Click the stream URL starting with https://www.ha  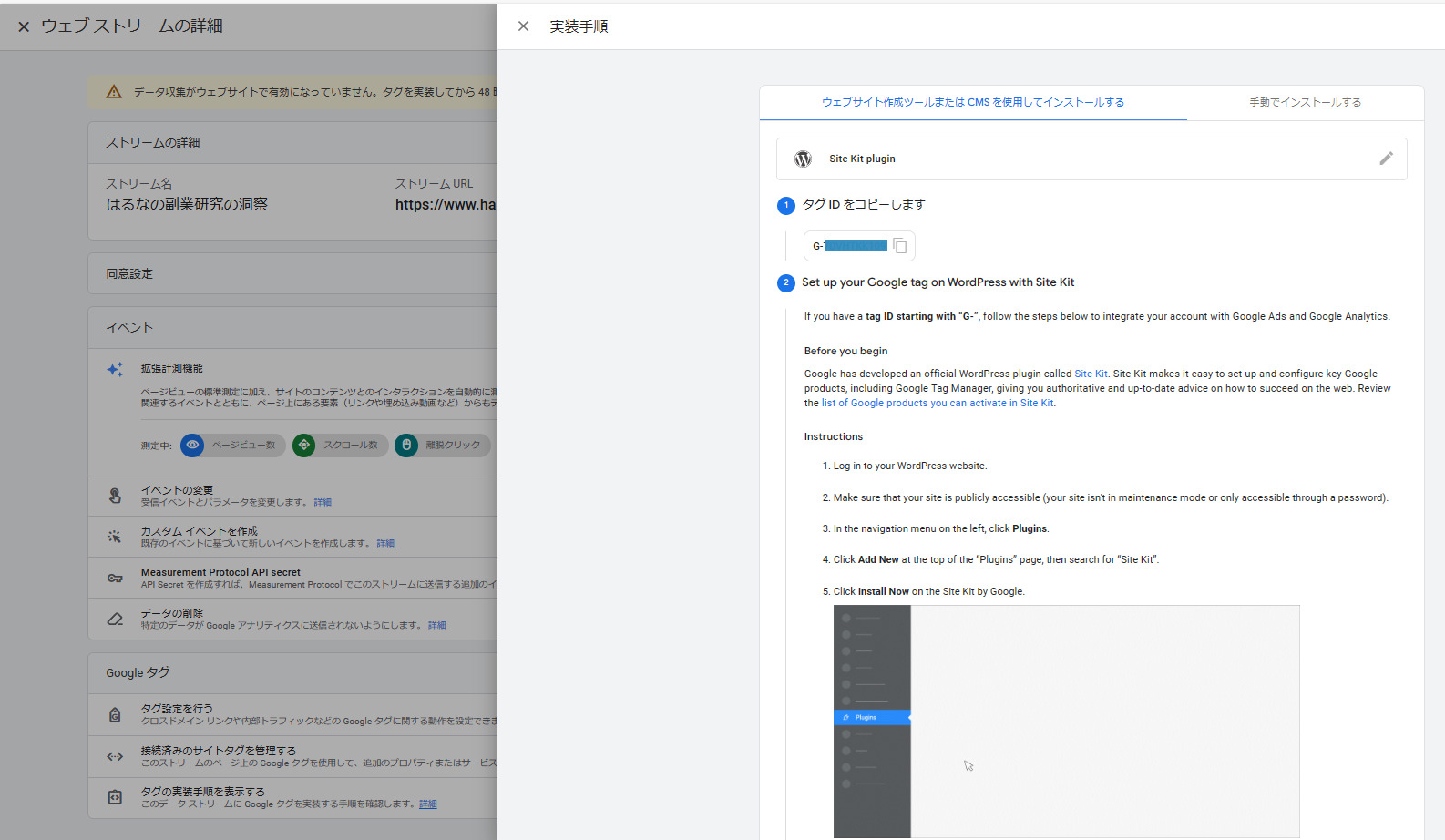(x=446, y=204)
